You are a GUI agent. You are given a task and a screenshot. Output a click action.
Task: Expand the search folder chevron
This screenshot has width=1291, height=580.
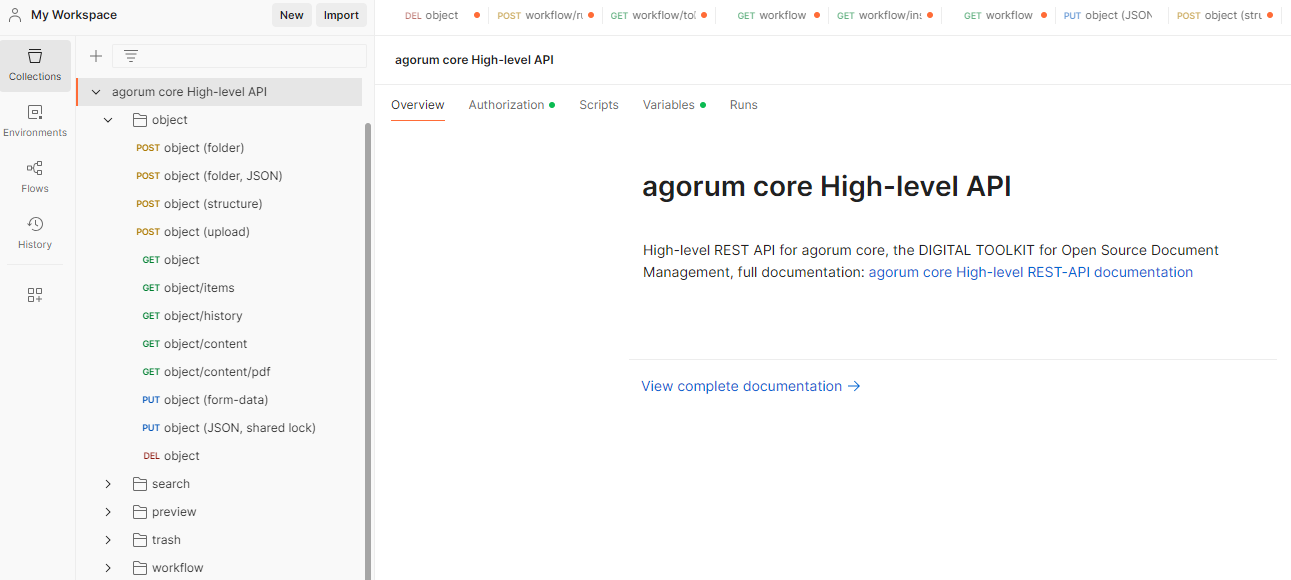tap(108, 484)
